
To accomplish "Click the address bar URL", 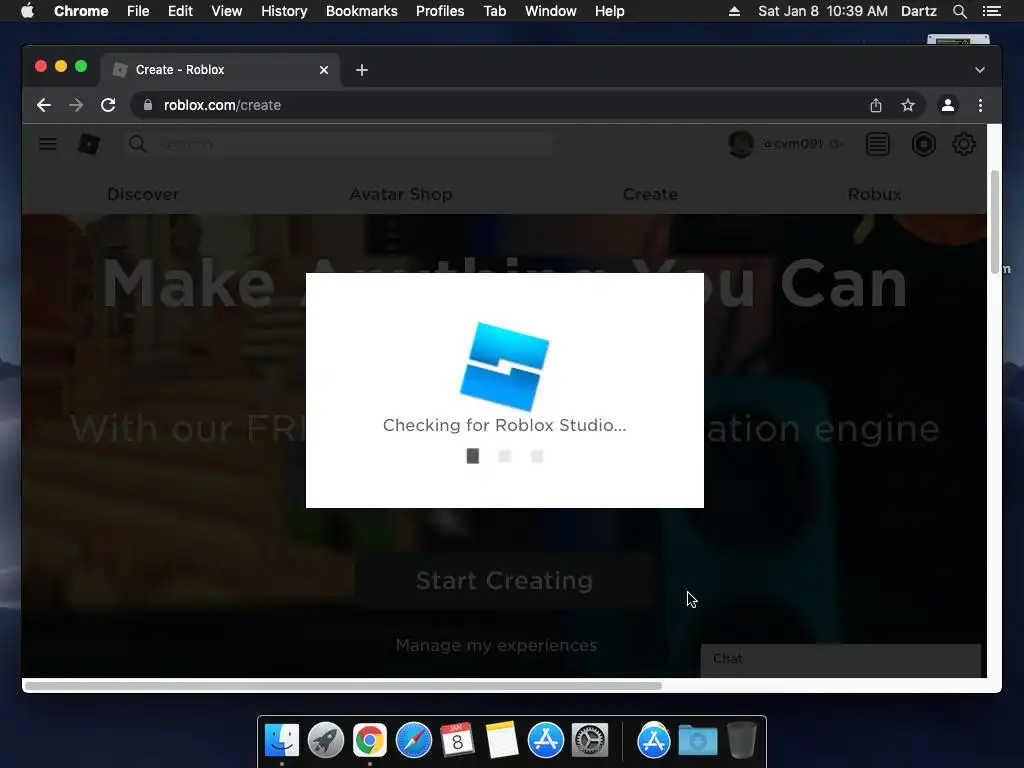I will click(x=222, y=105).
